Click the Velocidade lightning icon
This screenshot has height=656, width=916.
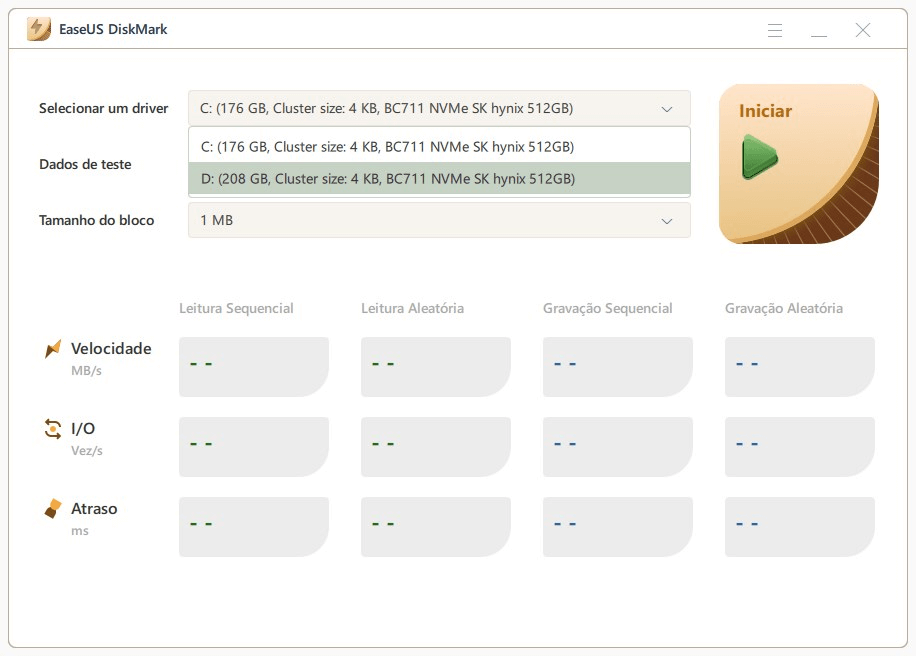[53, 349]
